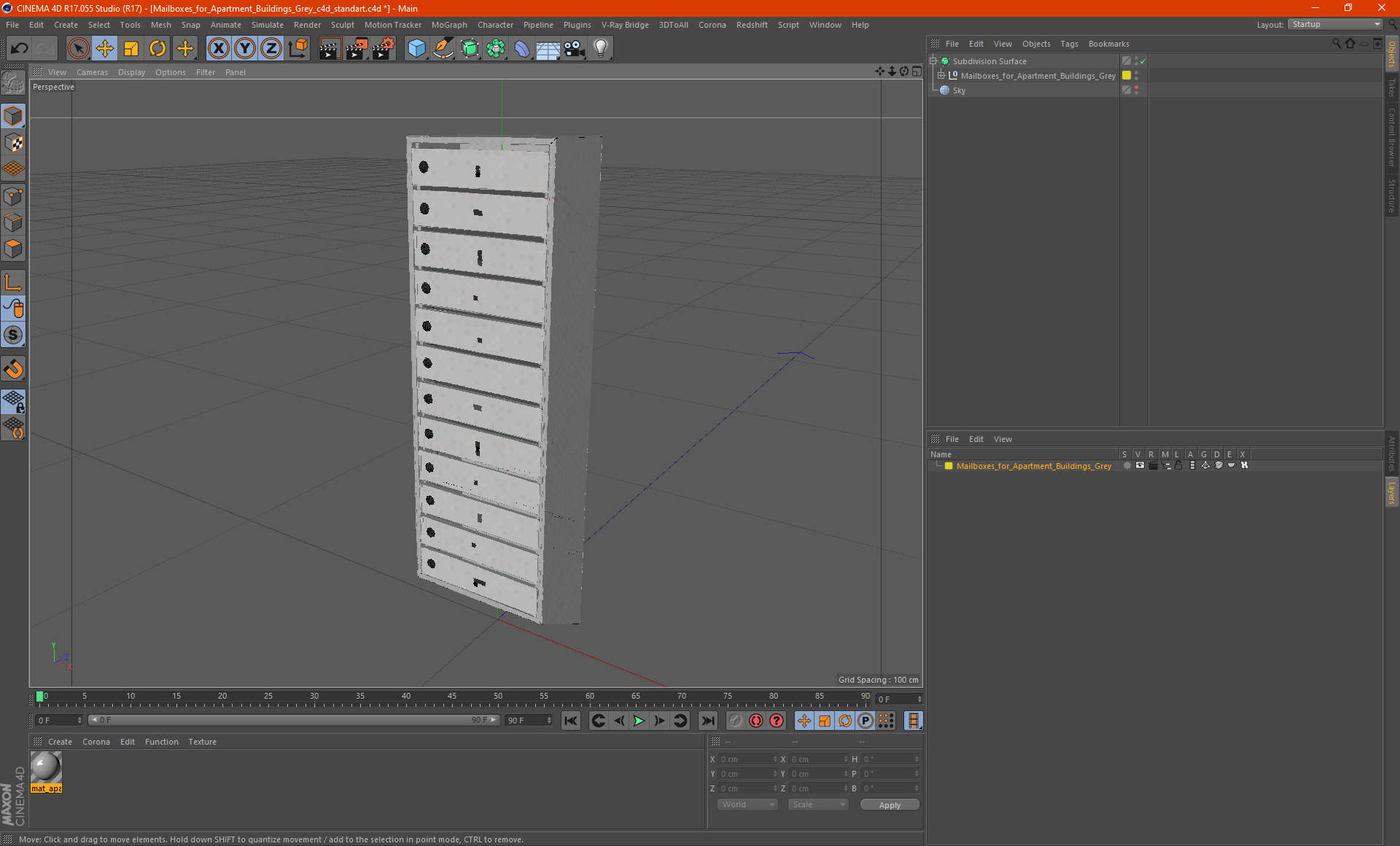Play the animation forward
1400x846 pixels.
point(639,721)
